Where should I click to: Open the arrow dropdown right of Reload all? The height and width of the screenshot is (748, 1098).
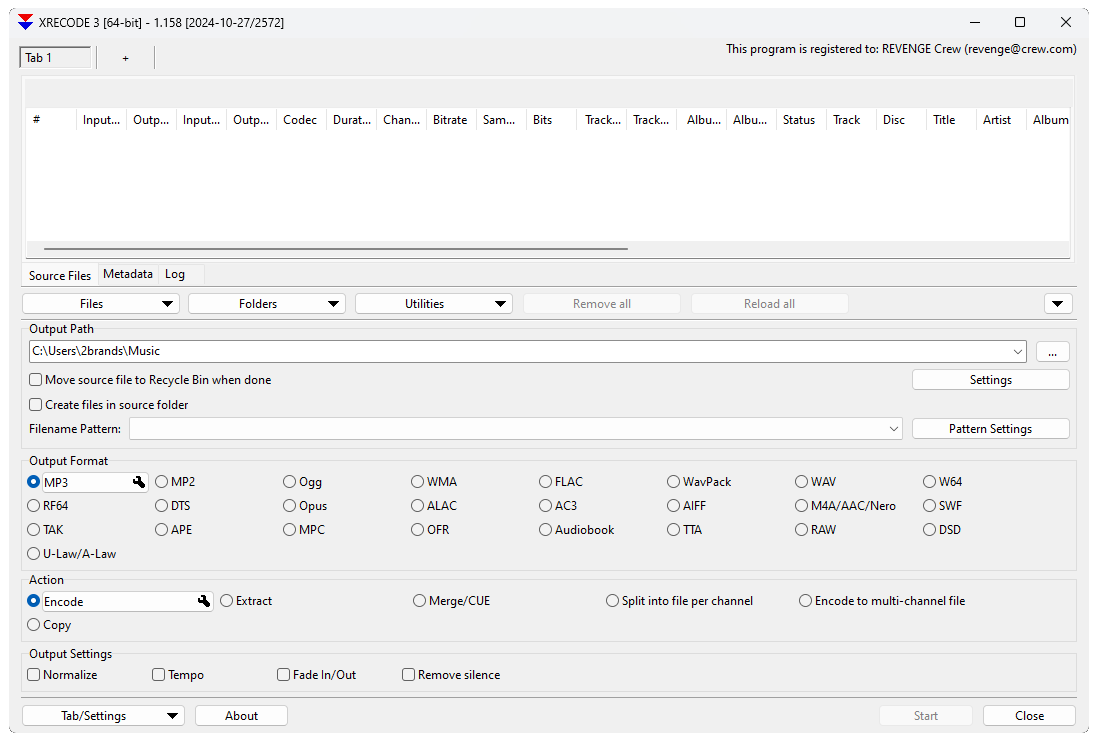pyautogui.click(x=1057, y=304)
